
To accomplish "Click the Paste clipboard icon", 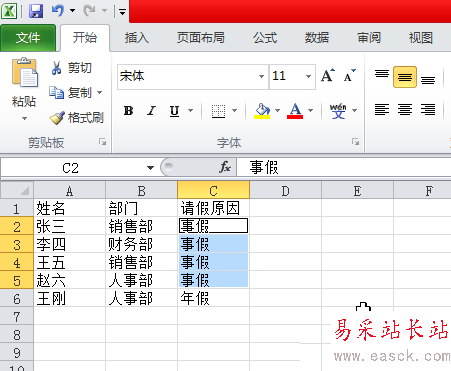I will pos(24,73).
